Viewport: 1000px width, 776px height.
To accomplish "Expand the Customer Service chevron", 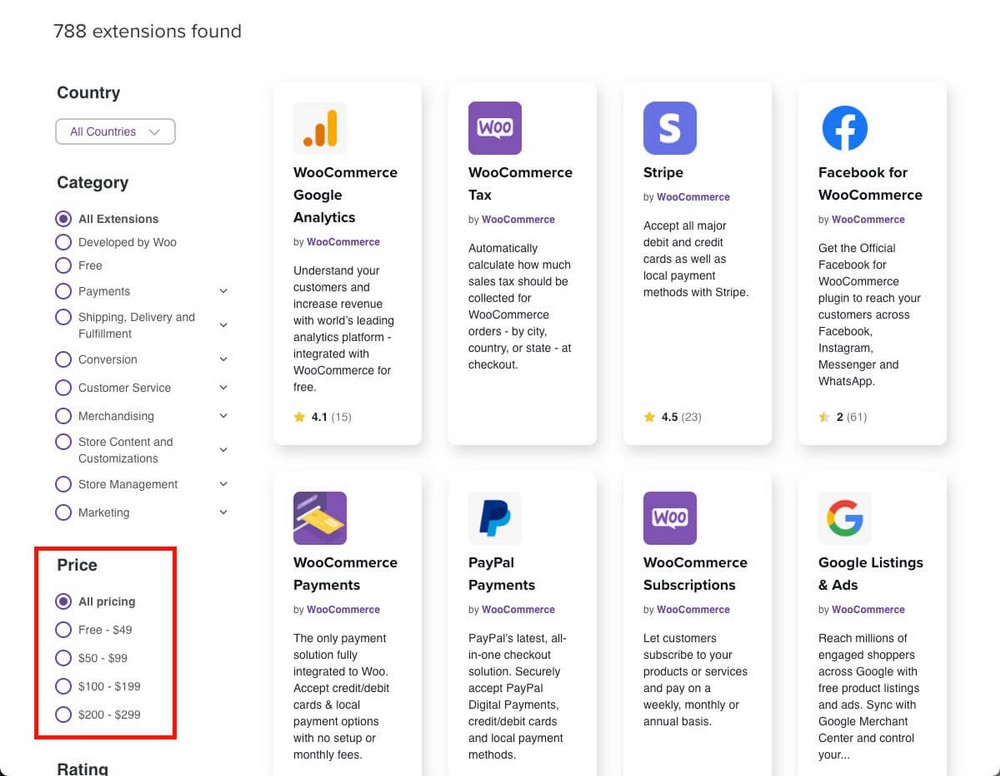I will click(223, 387).
